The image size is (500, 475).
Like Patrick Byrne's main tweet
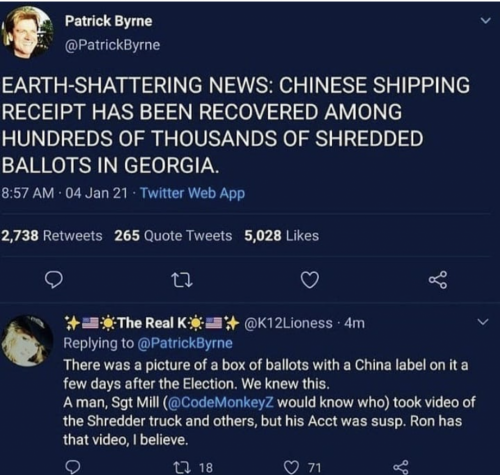pos(310,280)
